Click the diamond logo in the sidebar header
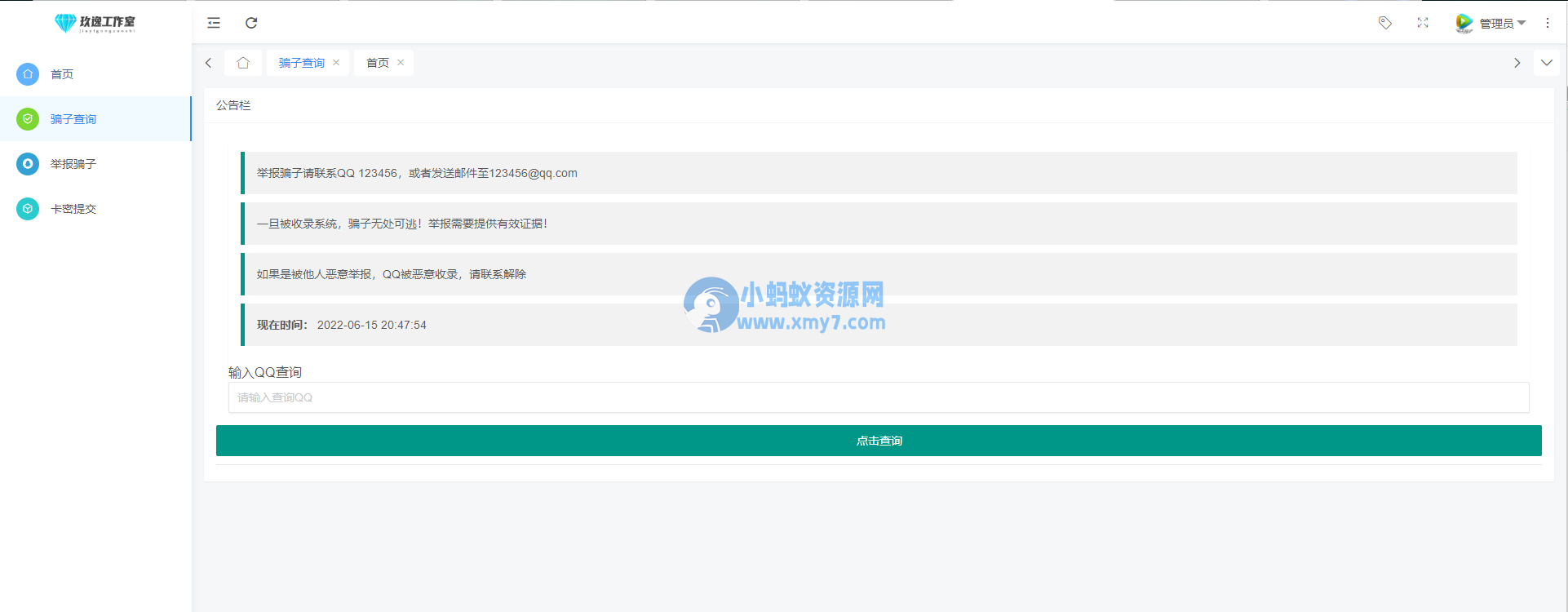This screenshot has height=612, width=1568. (x=65, y=23)
